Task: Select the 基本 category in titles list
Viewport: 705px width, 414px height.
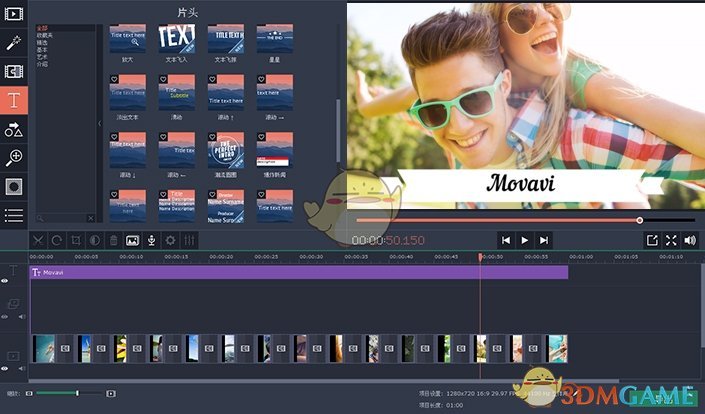Action: click(42, 49)
